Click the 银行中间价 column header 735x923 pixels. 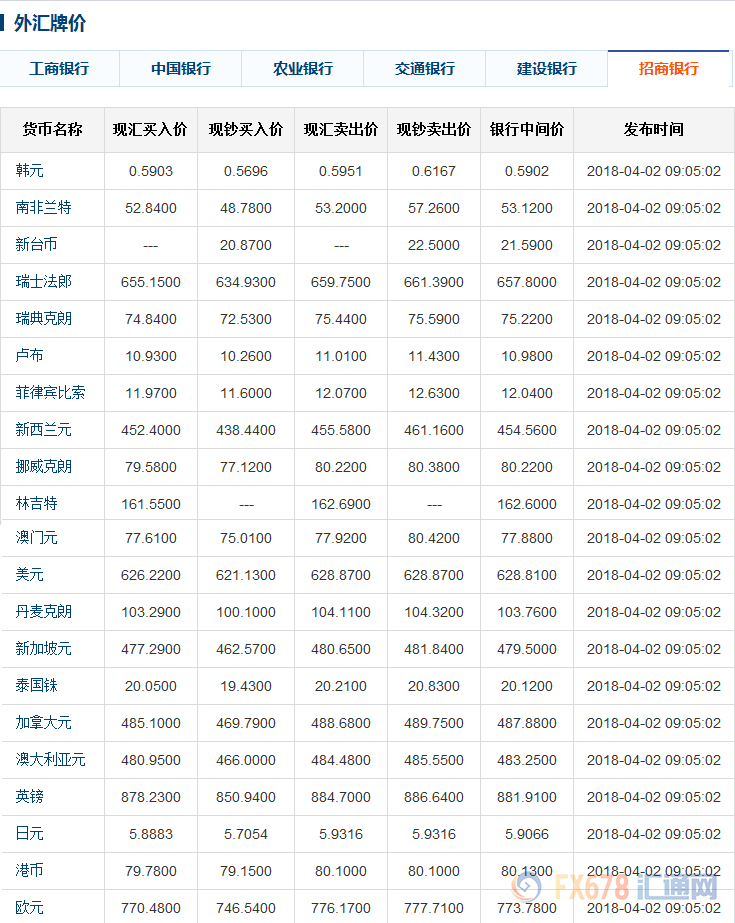pyautogui.click(x=527, y=130)
